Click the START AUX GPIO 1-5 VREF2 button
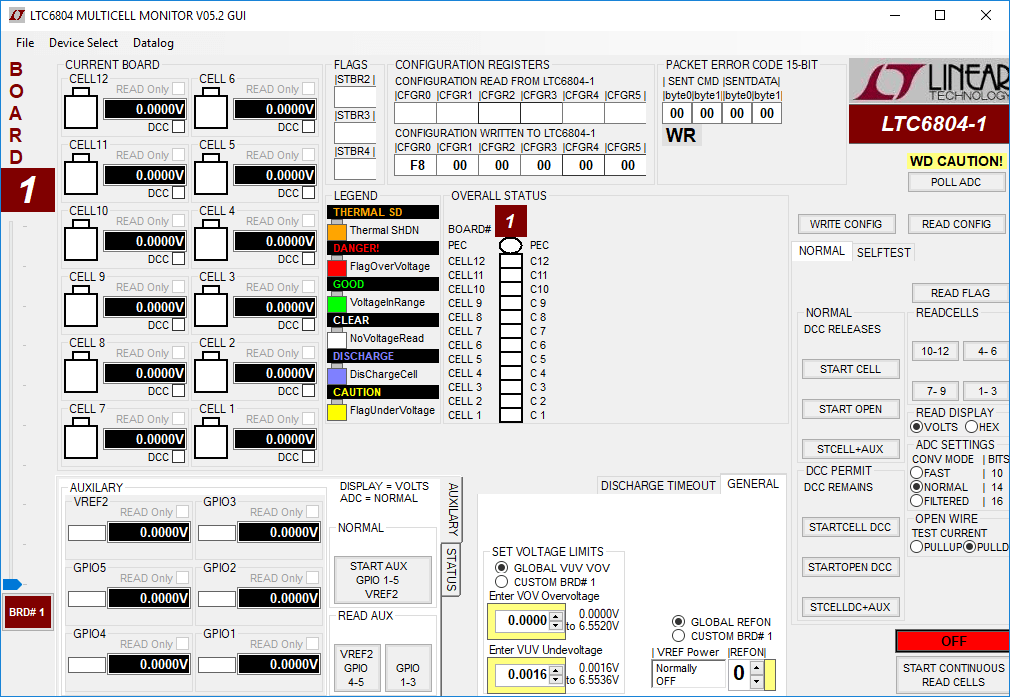The image size is (1010, 697). tap(382, 580)
